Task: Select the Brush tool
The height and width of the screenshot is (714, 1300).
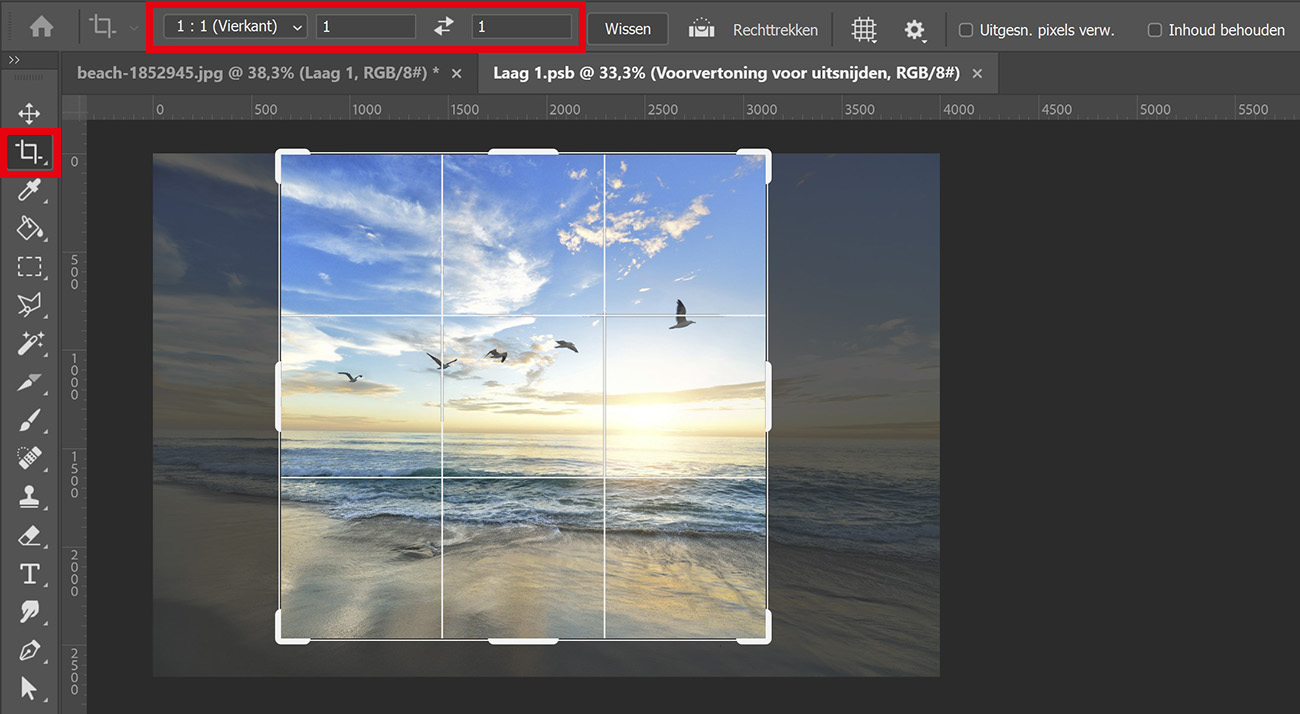Action: point(30,420)
